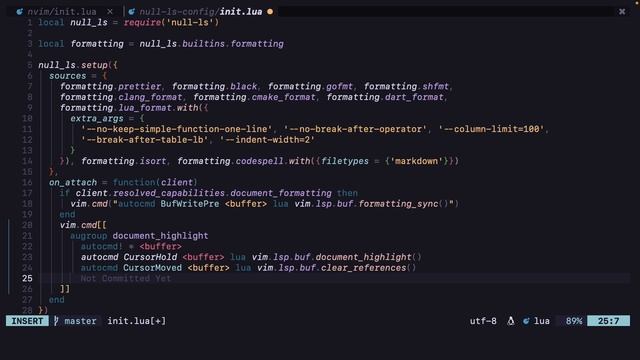This screenshot has width=640, height=360.
Task: Click '--break-after-table-lb' string
Action: tap(144, 140)
